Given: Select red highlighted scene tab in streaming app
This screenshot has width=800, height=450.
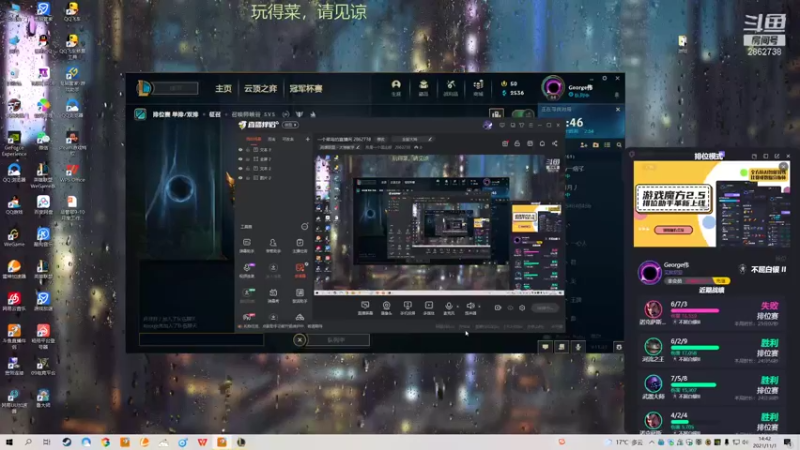Looking at the screenshot, I should 254,139.
